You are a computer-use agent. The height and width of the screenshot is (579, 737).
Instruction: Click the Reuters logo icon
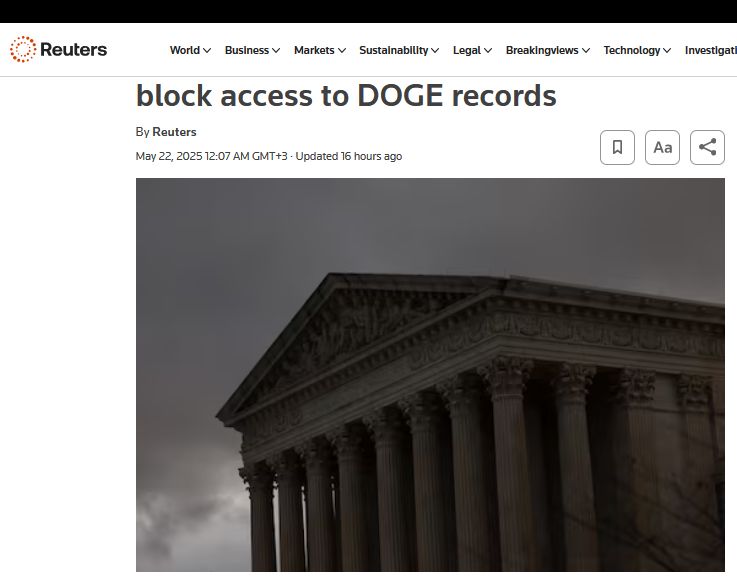tap(23, 49)
